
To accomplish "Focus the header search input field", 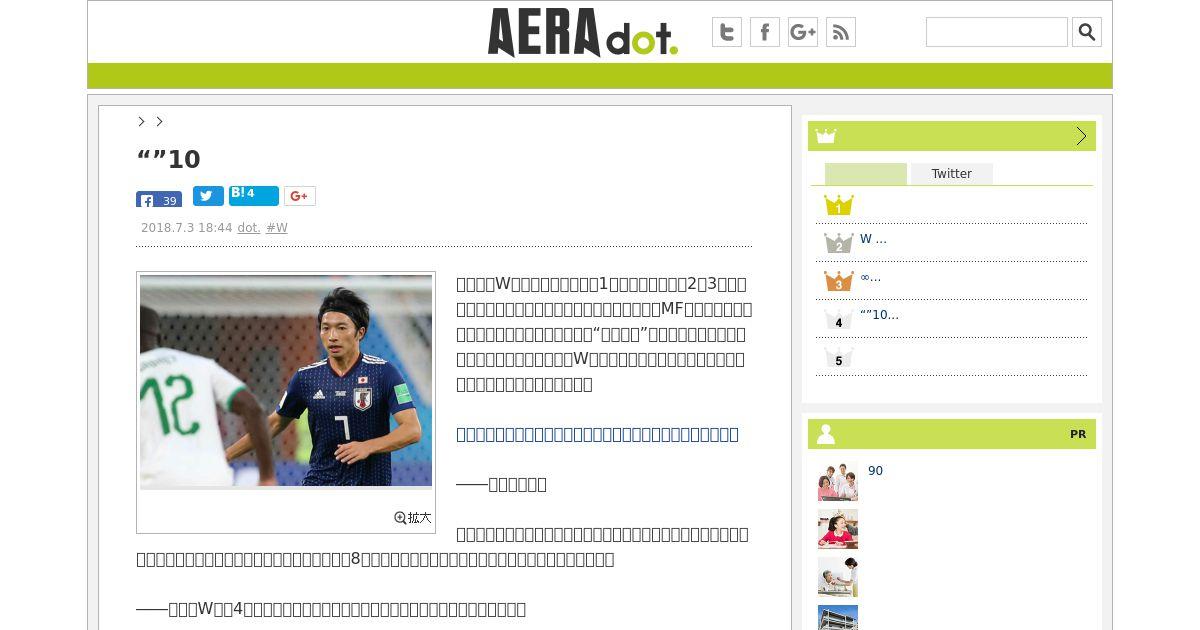I will (x=997, y=32).
